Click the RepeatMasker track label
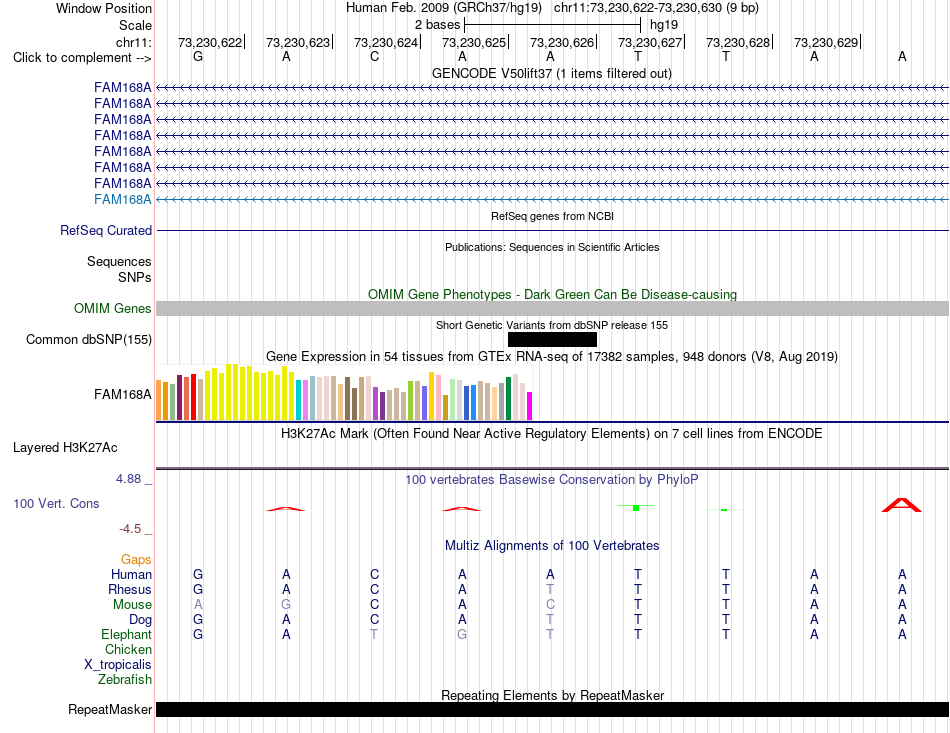Viewport: 950px width, 733px height. (110, 709)
